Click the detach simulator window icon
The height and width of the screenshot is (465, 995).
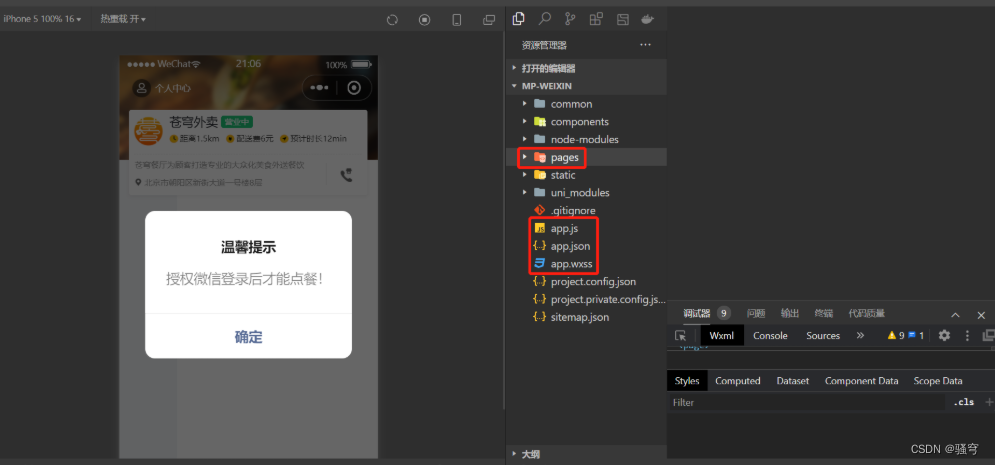click(489, 20)
